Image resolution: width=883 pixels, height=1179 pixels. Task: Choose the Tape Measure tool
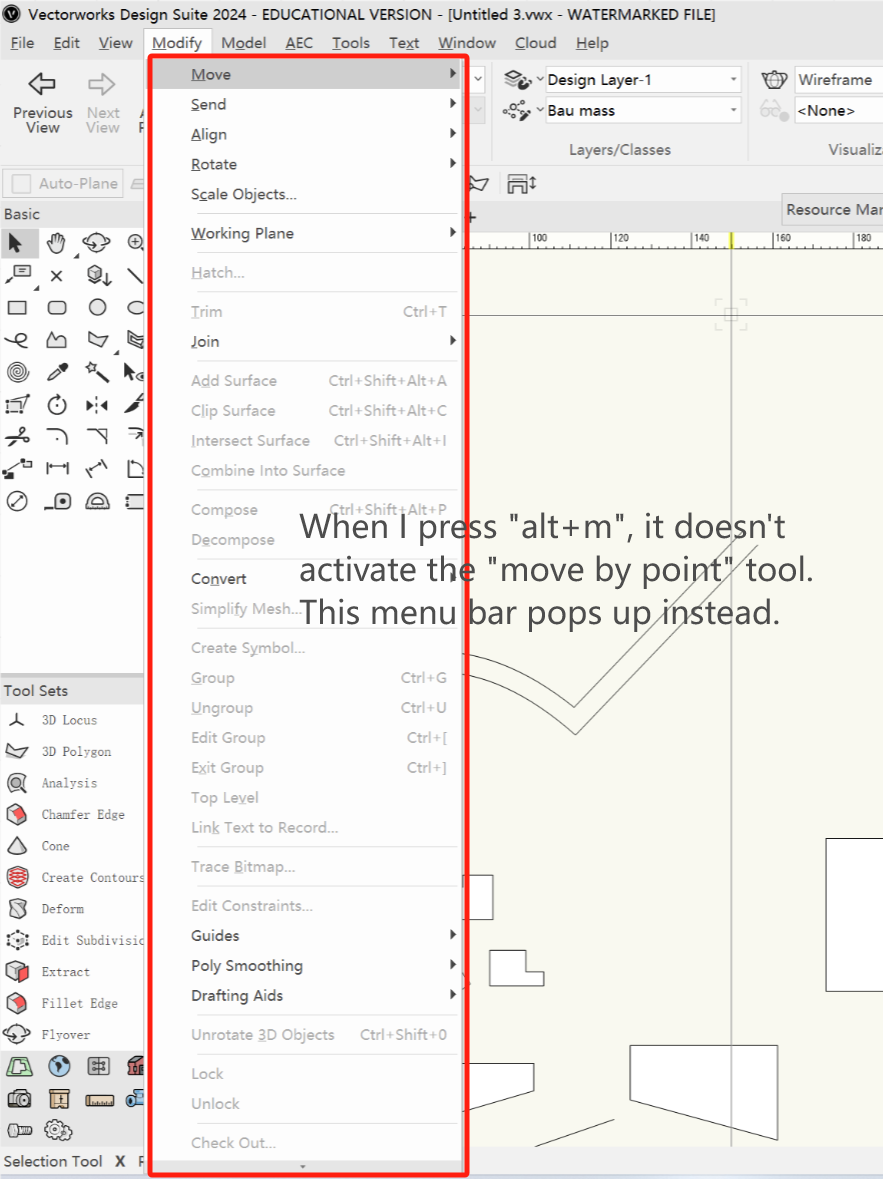click(56, 500)
